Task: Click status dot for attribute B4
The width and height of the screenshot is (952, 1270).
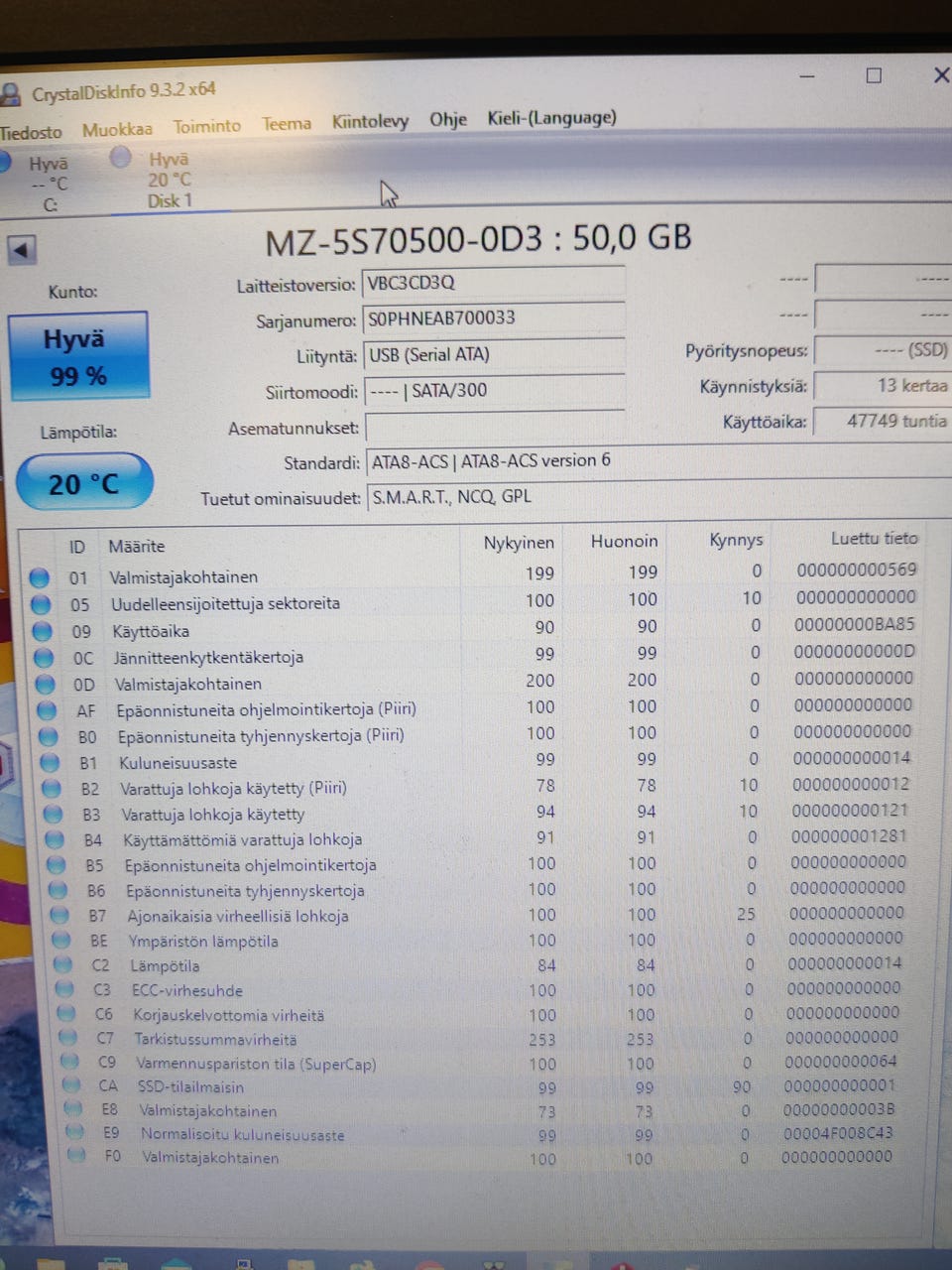Action: pos(56,840)
